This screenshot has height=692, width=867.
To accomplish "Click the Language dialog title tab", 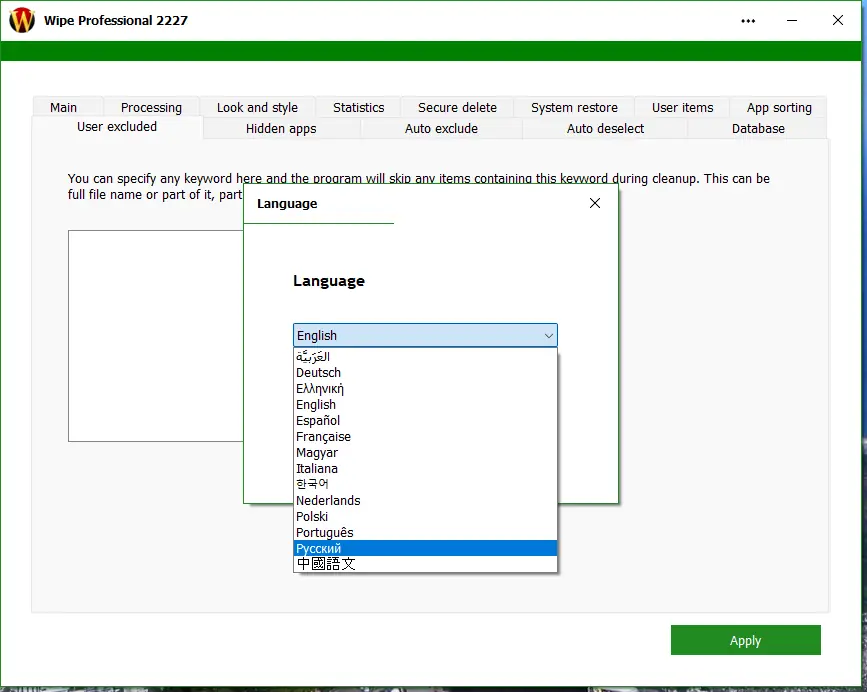I will pos(318,204).
